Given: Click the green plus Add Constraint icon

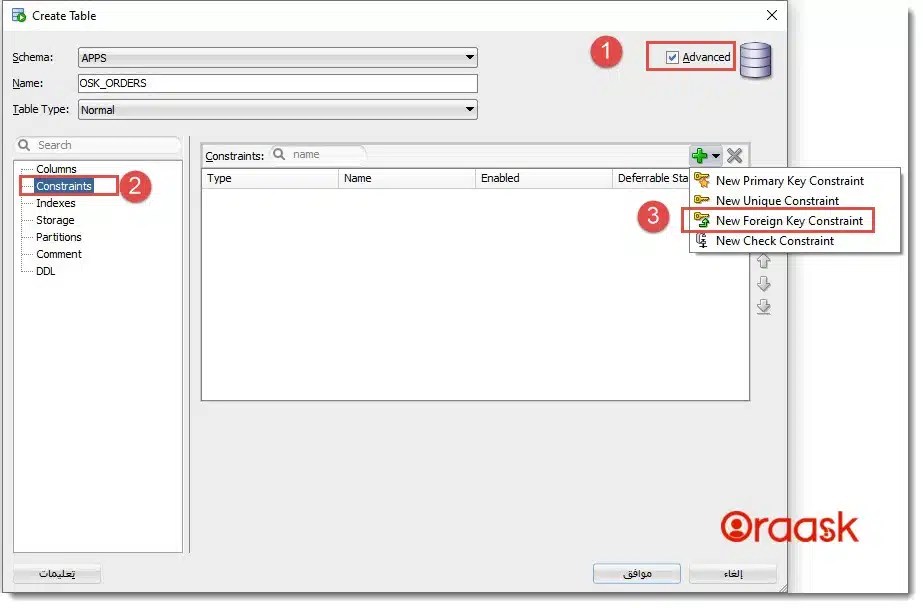Looking at the screenshot, I should click(699, 155).
